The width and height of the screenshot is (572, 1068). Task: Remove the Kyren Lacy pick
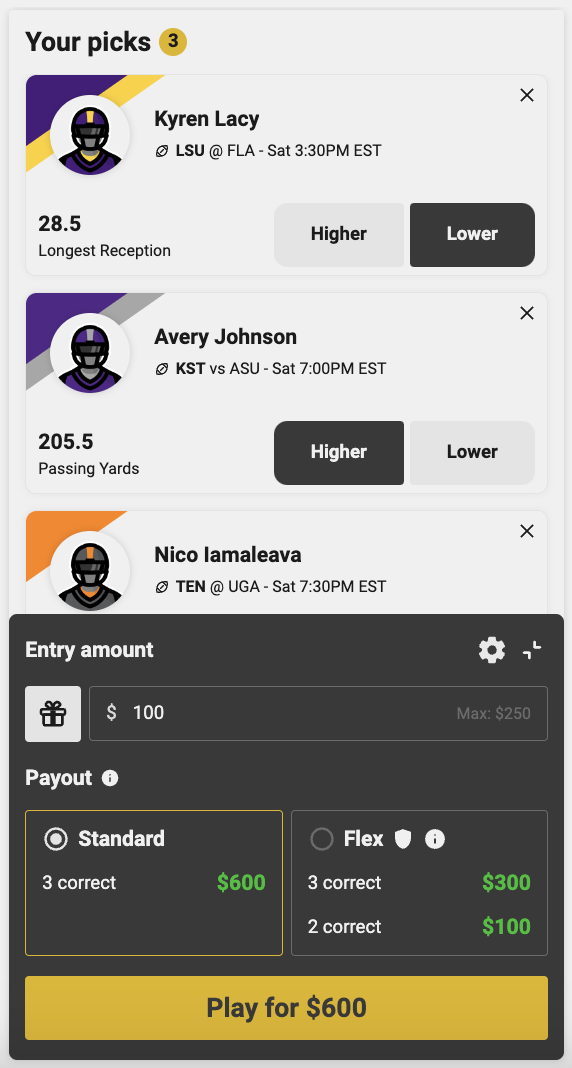tap(526, 95)
